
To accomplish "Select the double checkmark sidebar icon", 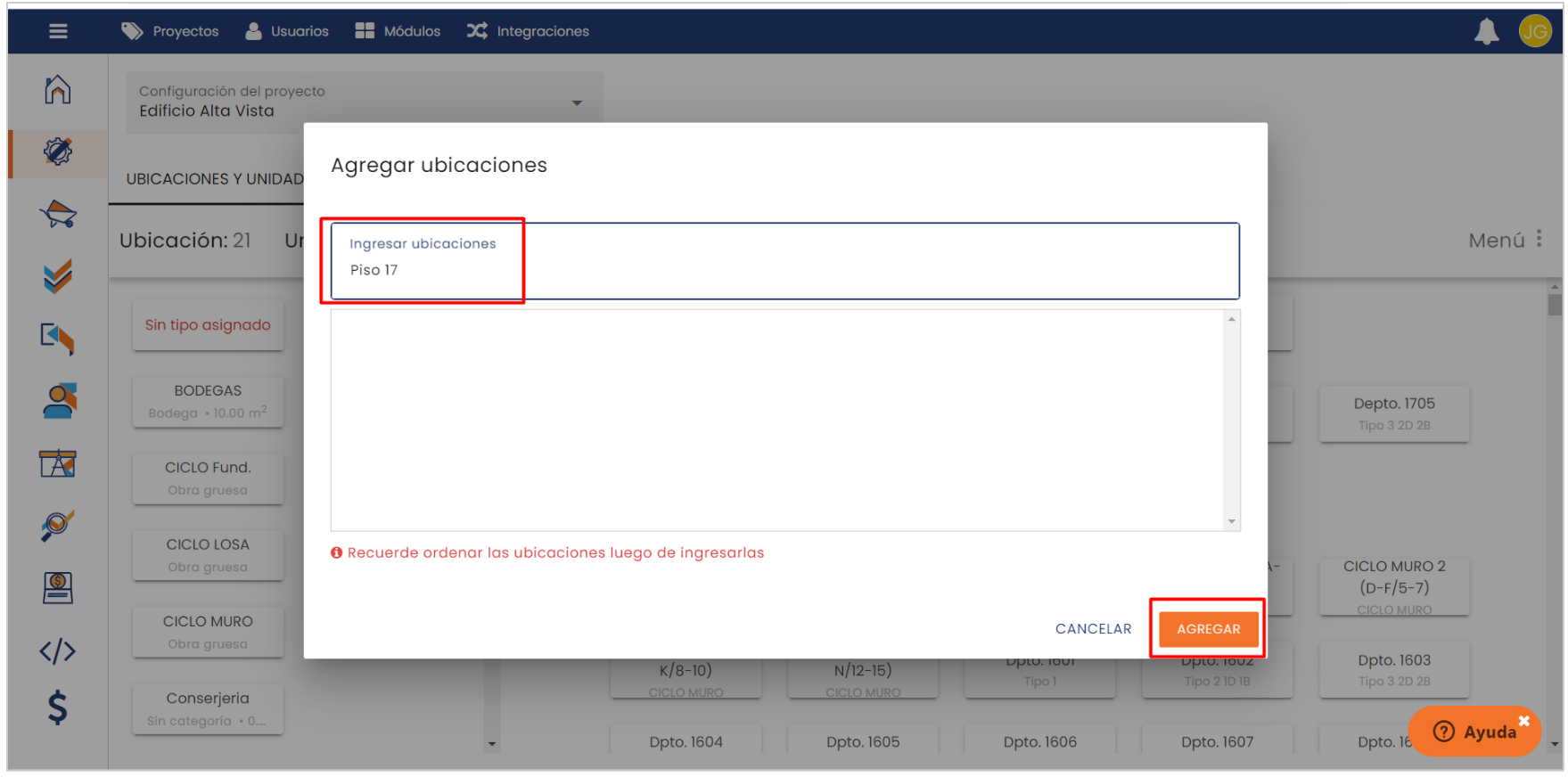I will click(58, 276).
